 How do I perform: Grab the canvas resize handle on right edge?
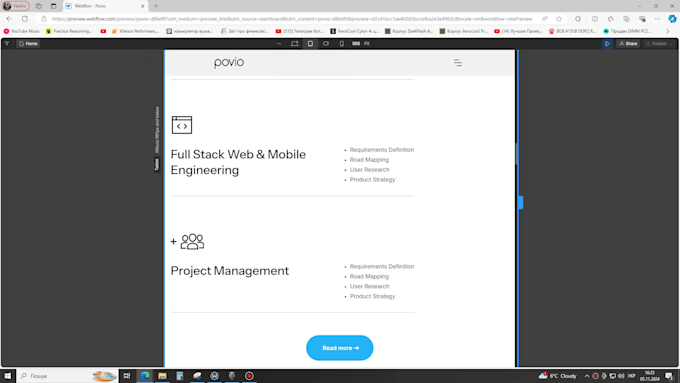520,203
